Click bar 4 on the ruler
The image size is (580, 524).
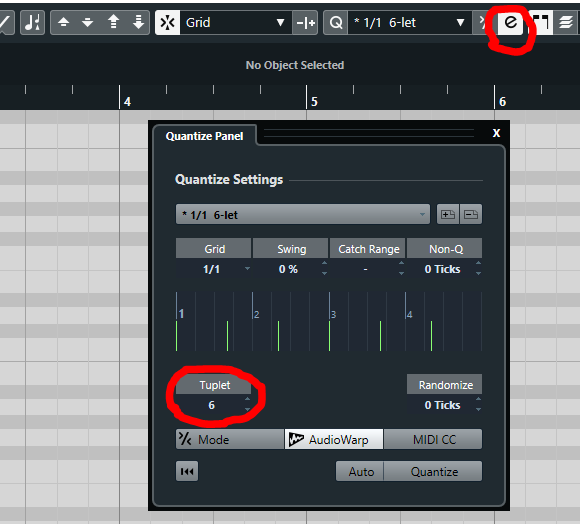pos(127,102)
